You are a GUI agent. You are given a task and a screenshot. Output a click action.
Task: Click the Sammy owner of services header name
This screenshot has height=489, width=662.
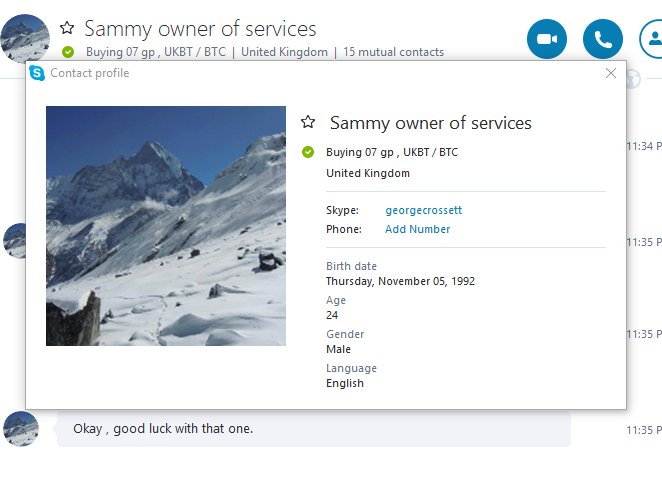(200, 29)
